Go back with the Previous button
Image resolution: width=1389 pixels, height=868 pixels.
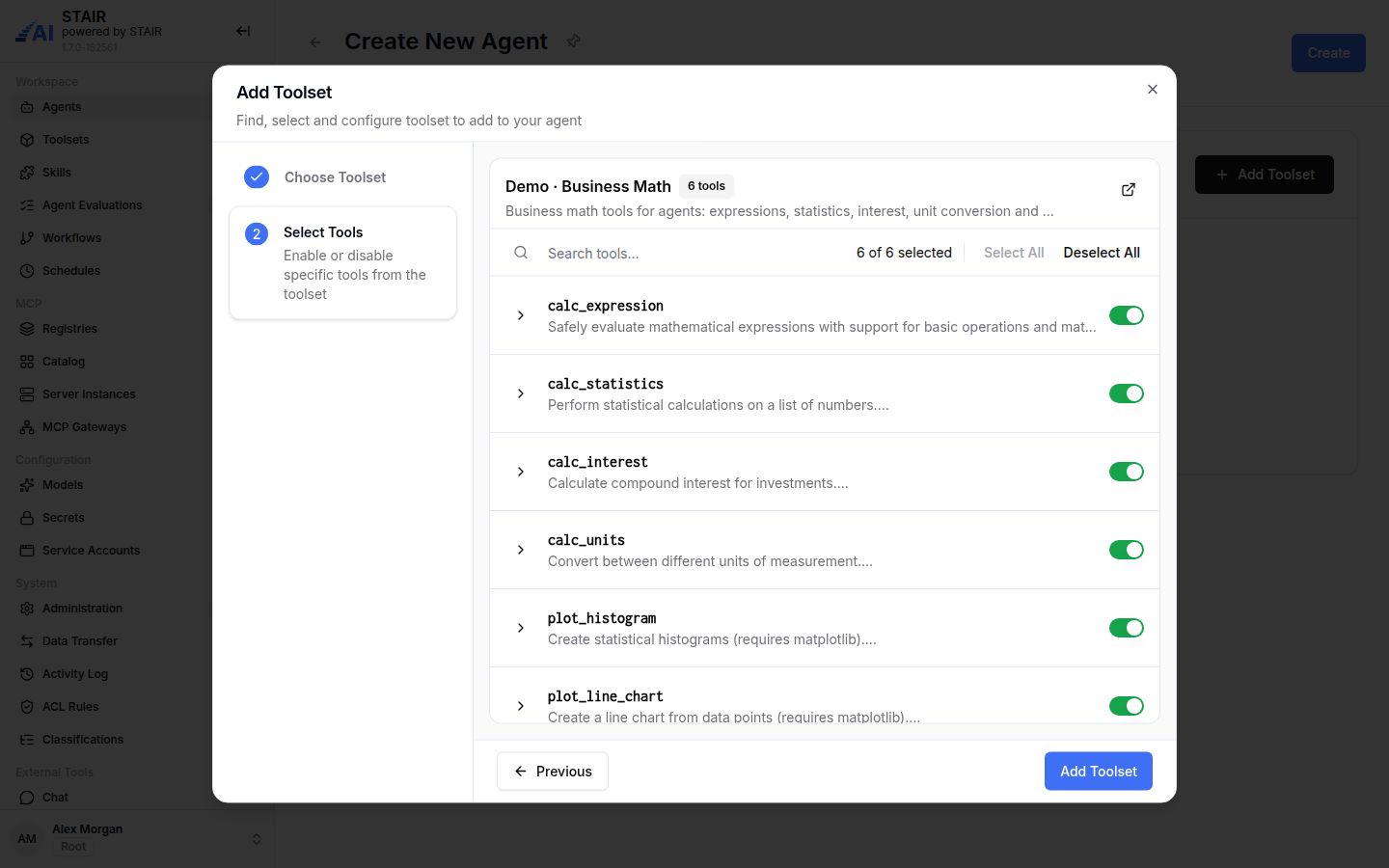tap(553, 772)
